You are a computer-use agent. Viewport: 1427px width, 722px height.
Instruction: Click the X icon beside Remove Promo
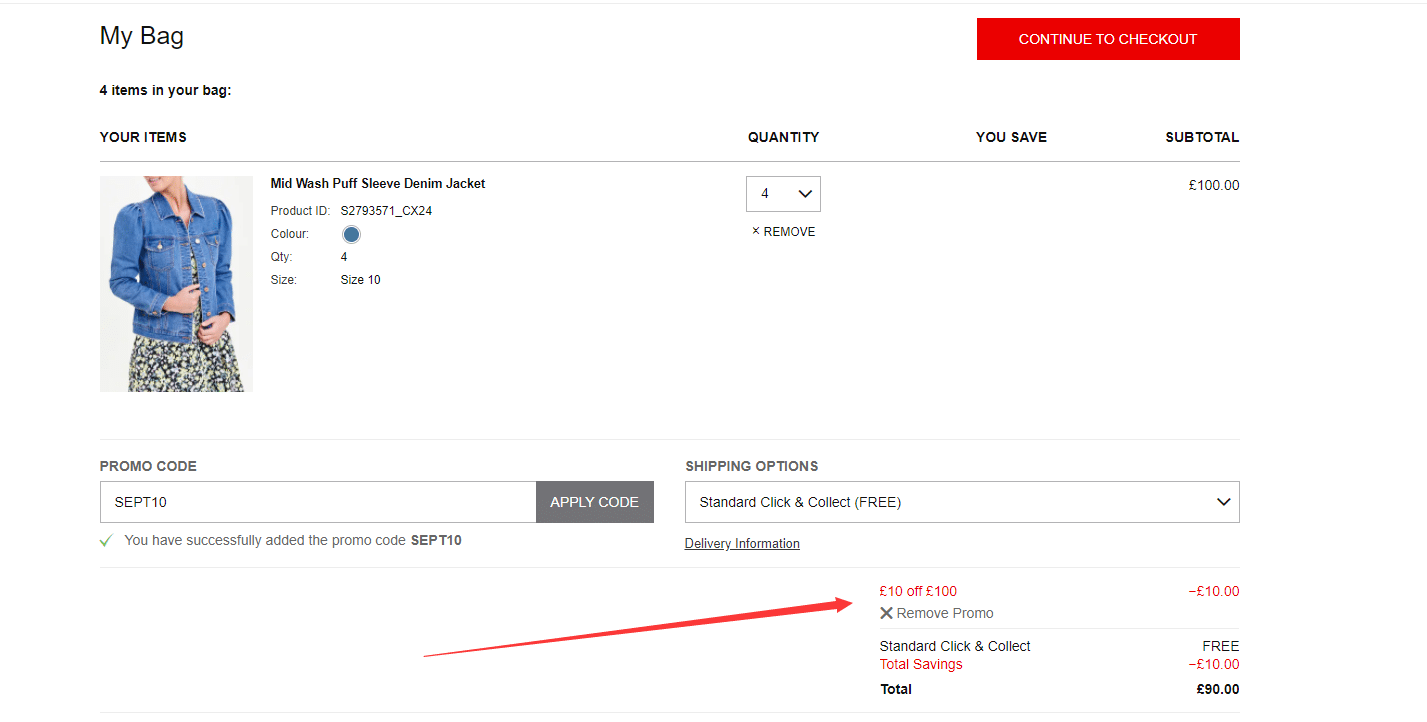(x=886, y=613)
